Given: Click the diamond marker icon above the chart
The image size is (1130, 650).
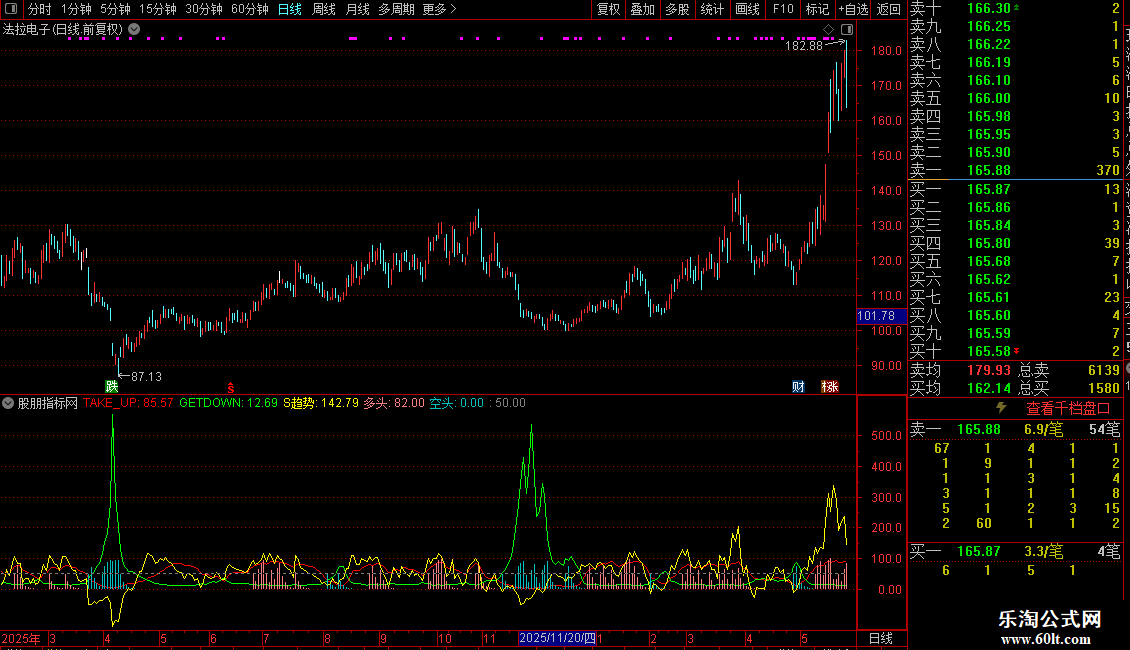Looking at the screenshot, I should coord(829,30).
